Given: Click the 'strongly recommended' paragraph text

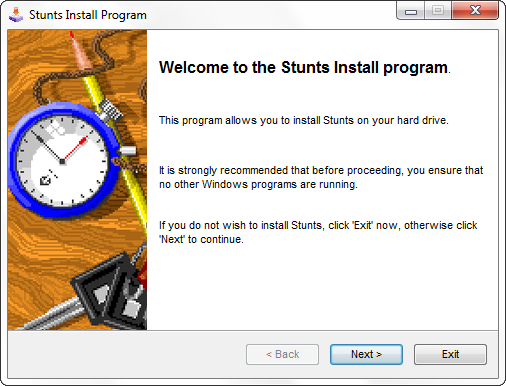Looking at the screenshot, I should (x=321, y=177).
